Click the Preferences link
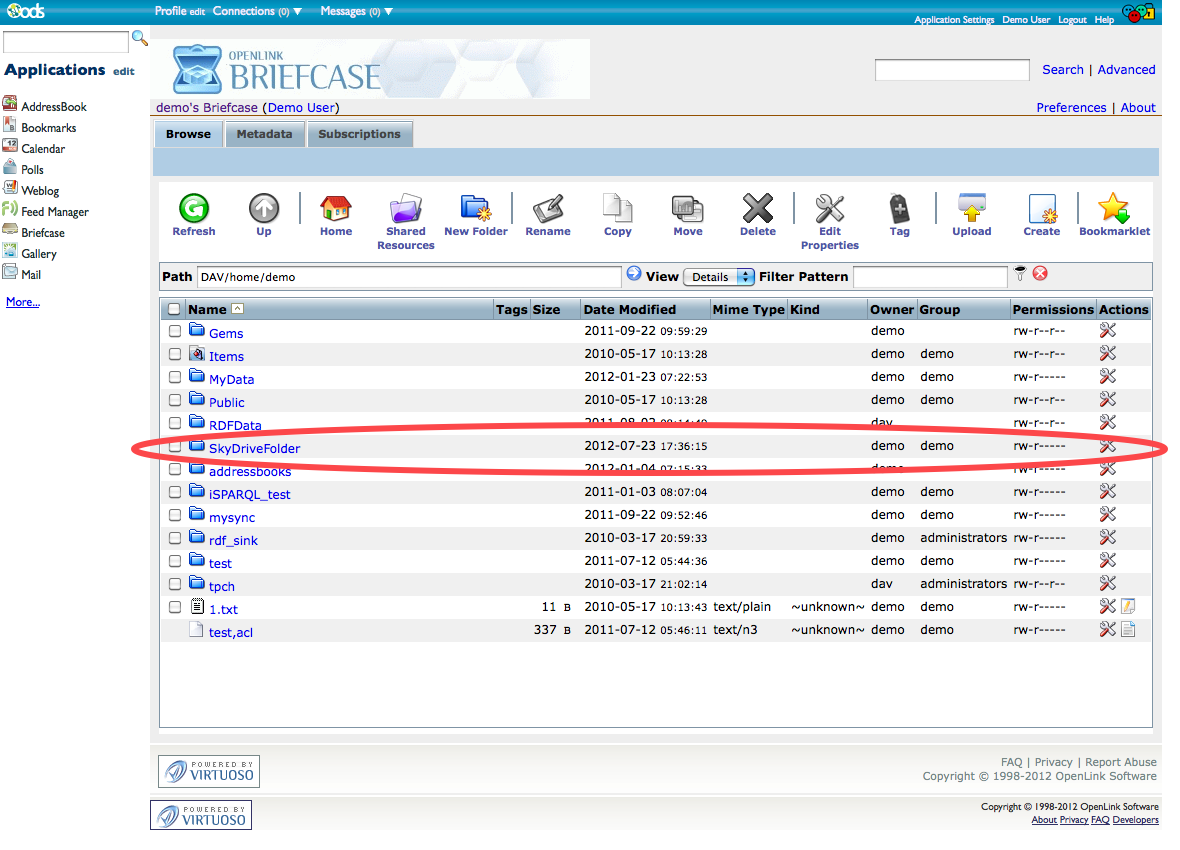This screenshot has width=1180, height=850. point(1071,108)
